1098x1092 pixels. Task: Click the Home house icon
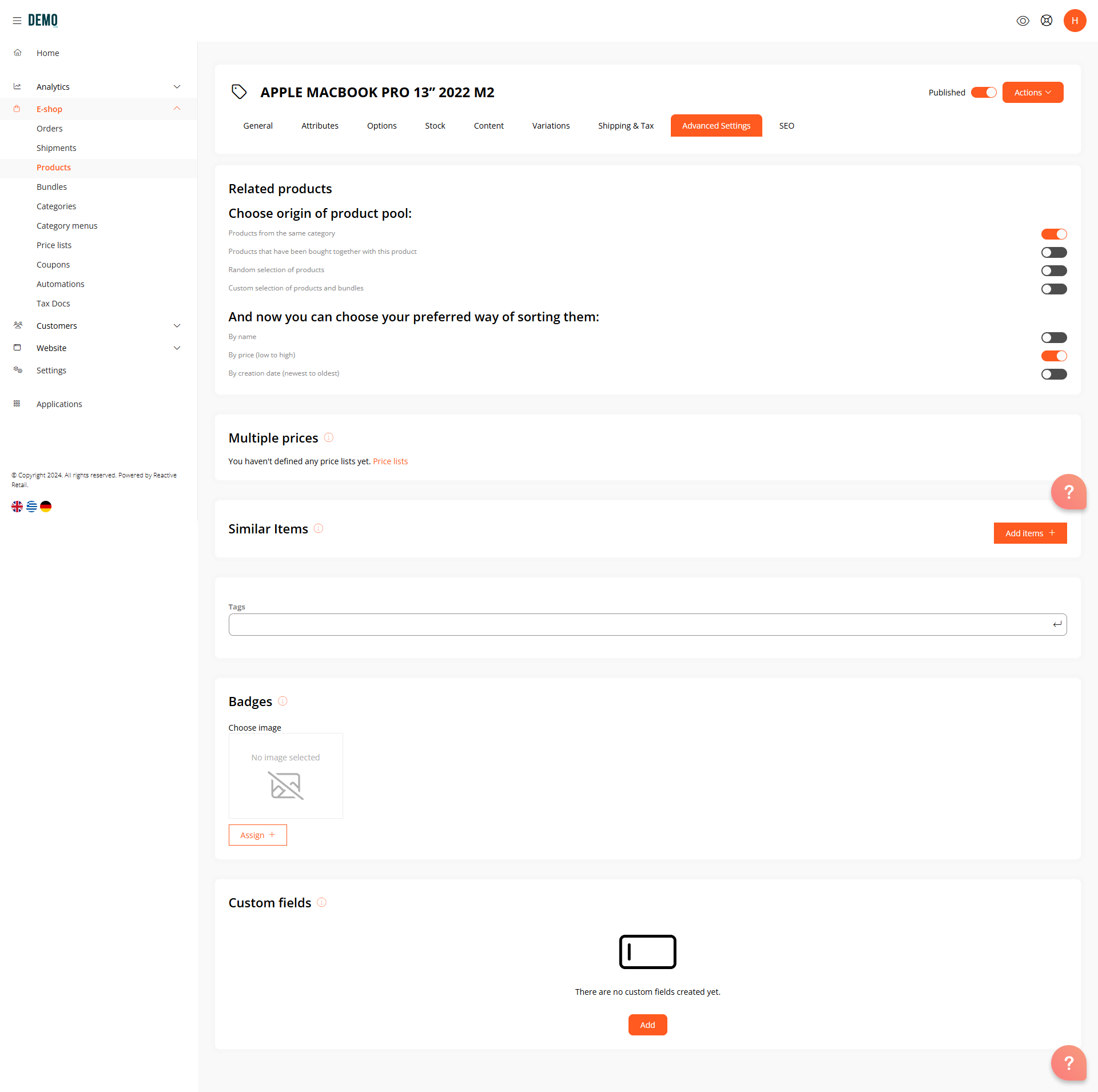(x=18, y=53)
